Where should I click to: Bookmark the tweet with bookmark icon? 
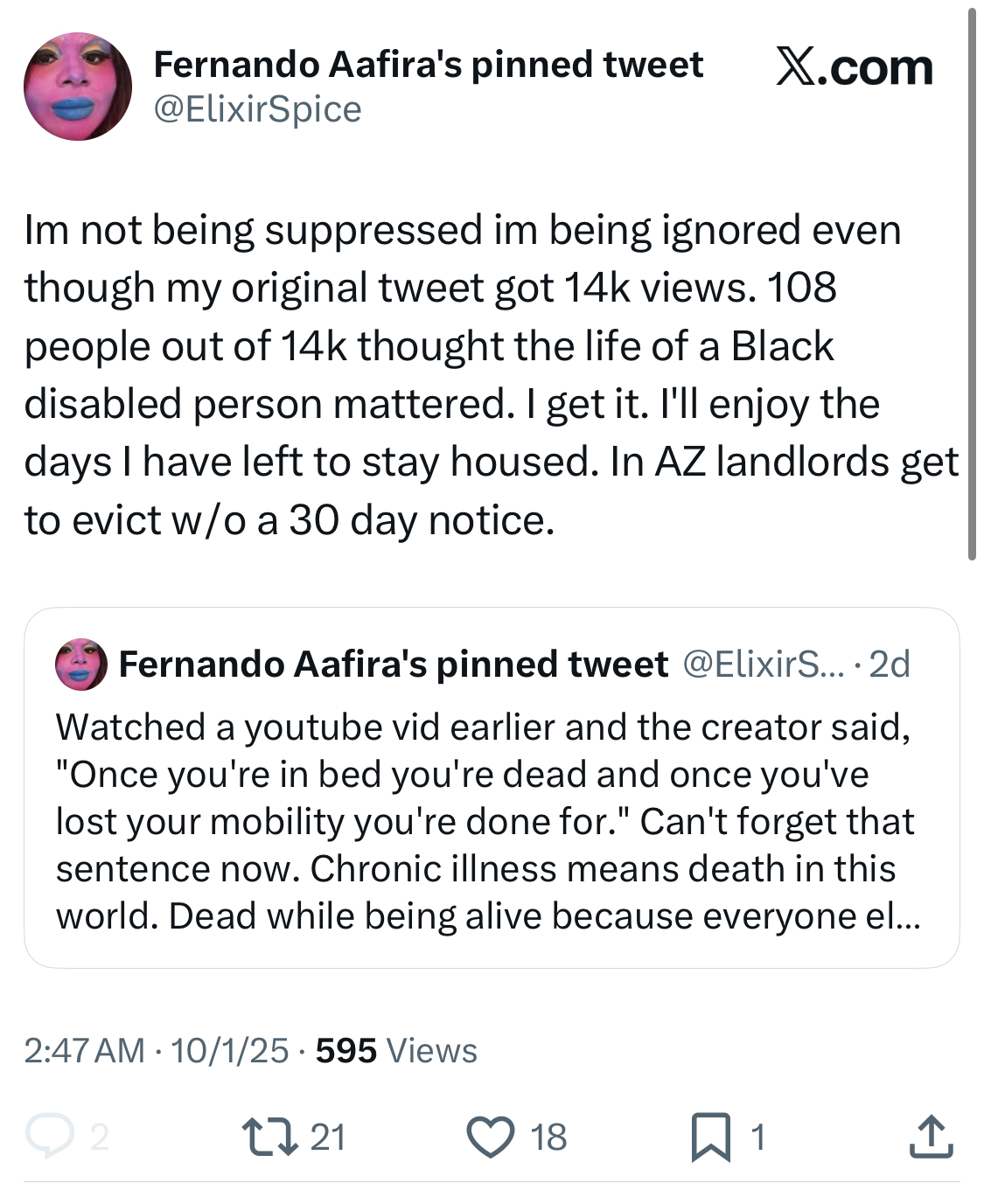click(710, 1137)
